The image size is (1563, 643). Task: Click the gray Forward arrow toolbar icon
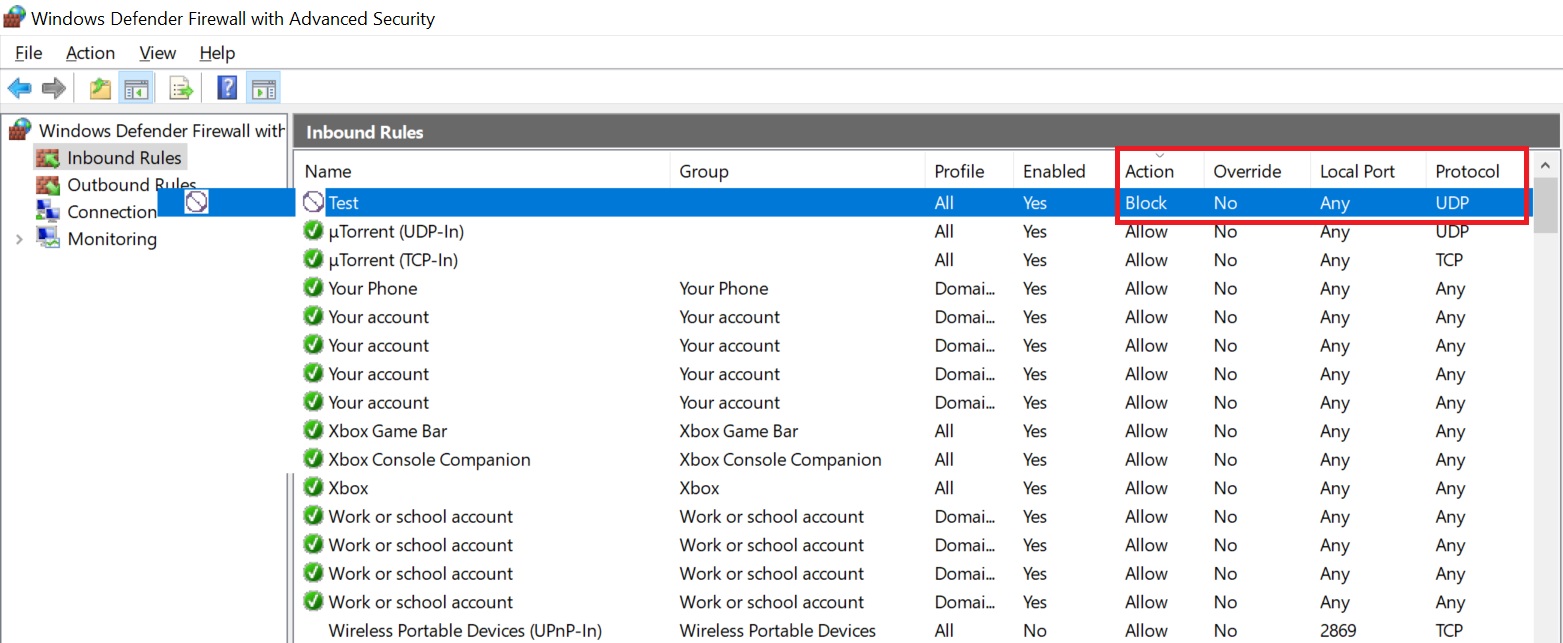54,89
